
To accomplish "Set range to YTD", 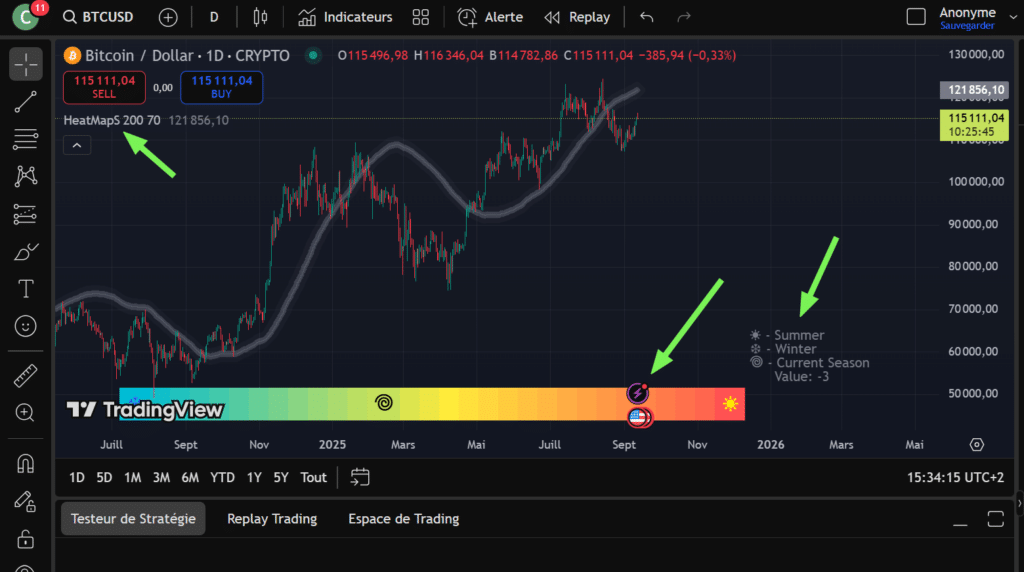I will 222,477.
